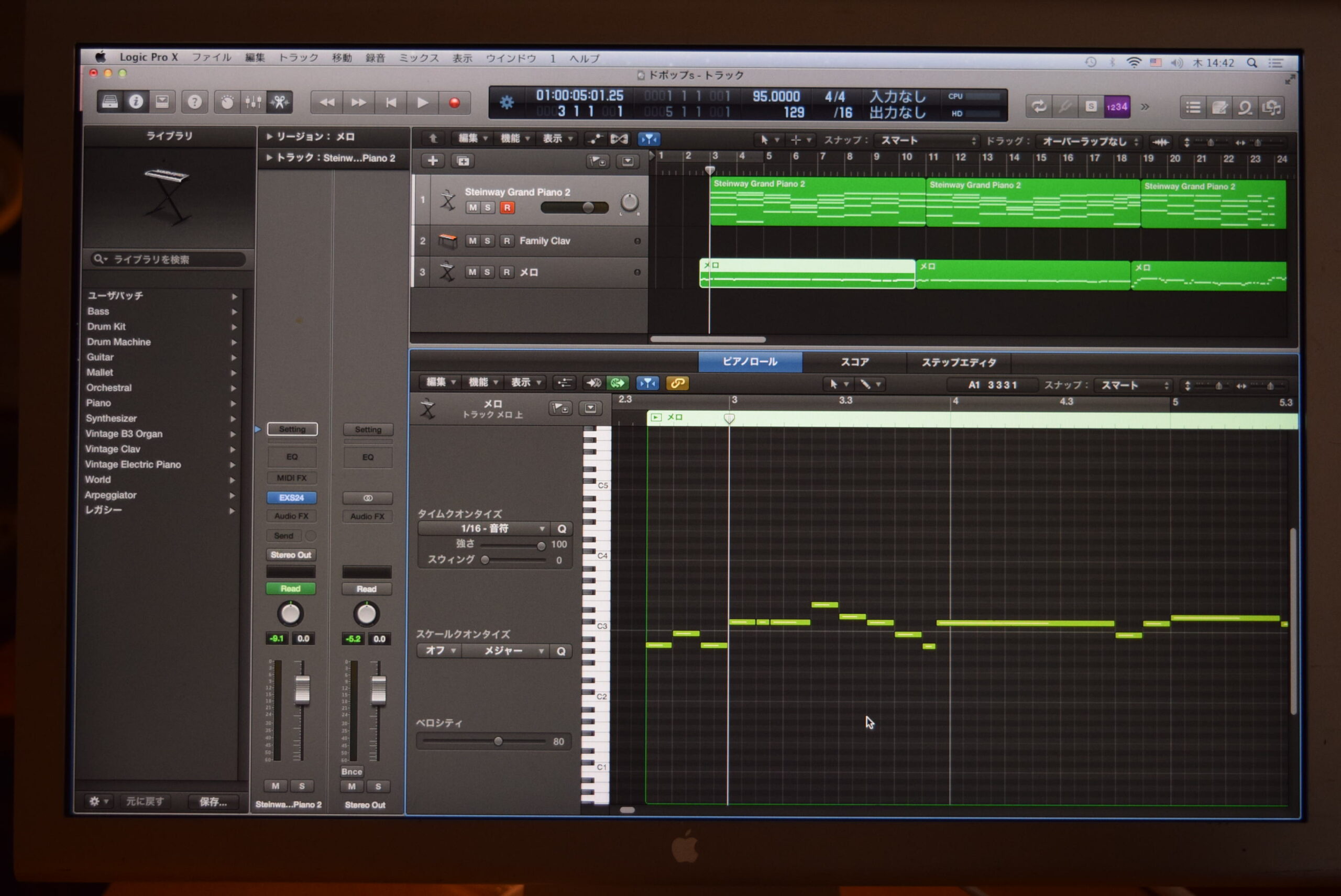The image size is (1341, 896).
Task: Open Quick Help question mark button
Action: pos(194,102)
